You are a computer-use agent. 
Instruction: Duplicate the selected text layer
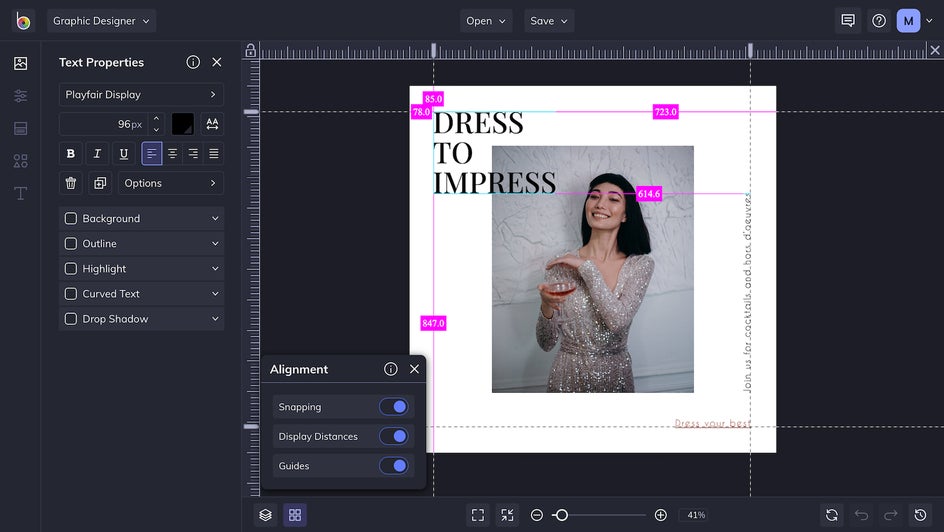99,183
